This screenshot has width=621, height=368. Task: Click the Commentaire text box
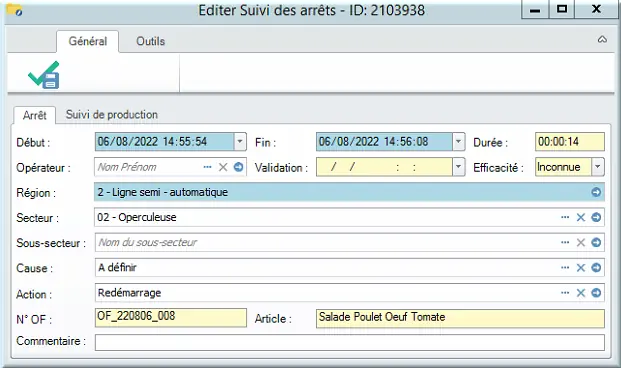[350, 342]
